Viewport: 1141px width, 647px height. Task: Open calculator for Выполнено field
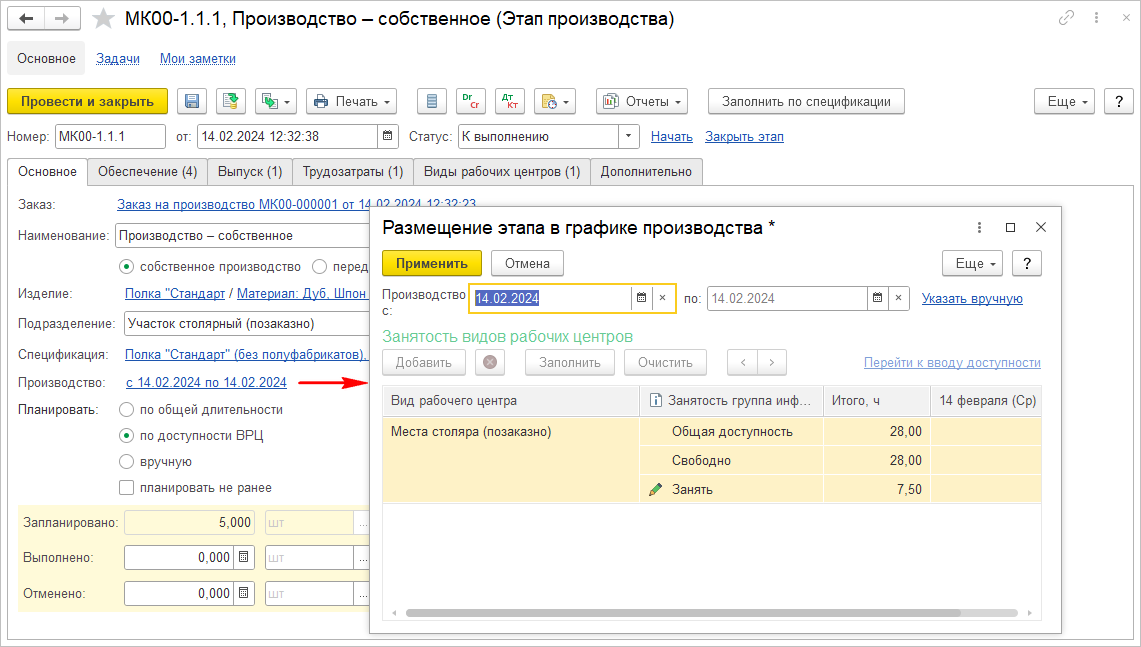(x=243, y=557)
